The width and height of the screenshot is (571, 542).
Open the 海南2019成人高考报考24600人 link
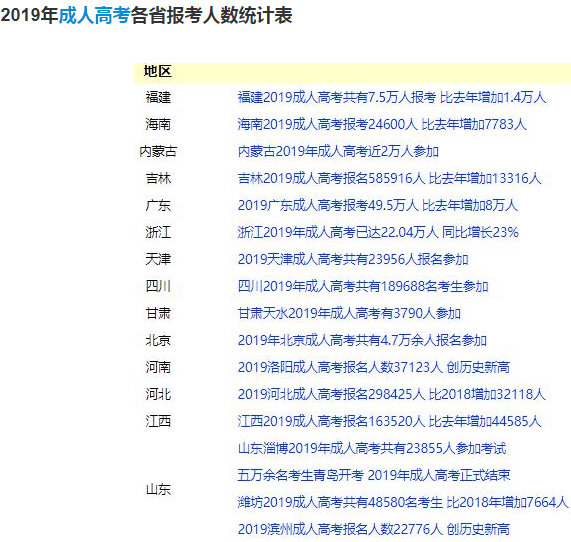[x=382, y=124]
